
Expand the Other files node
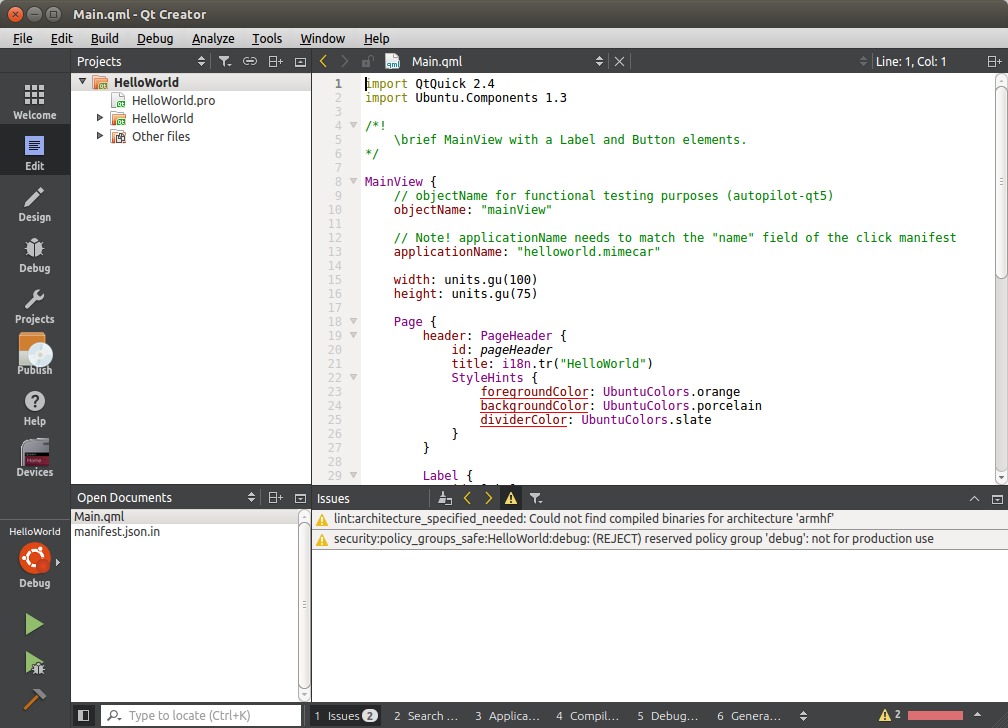tap(100, 136)
